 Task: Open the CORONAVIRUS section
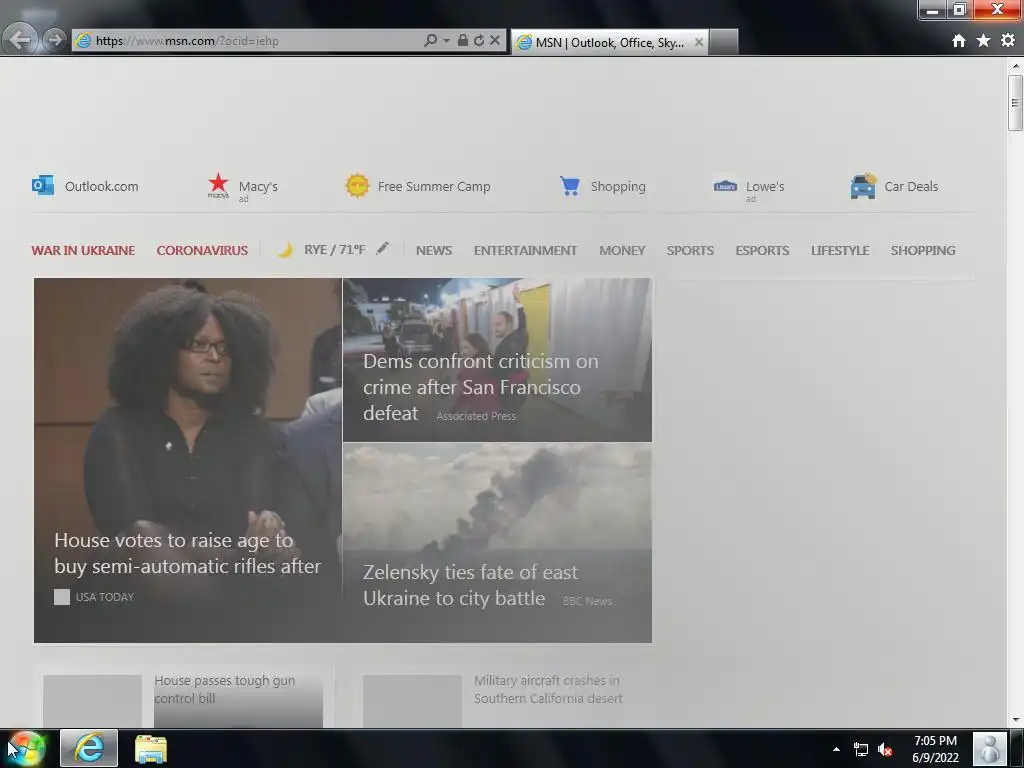pos(202,250)
